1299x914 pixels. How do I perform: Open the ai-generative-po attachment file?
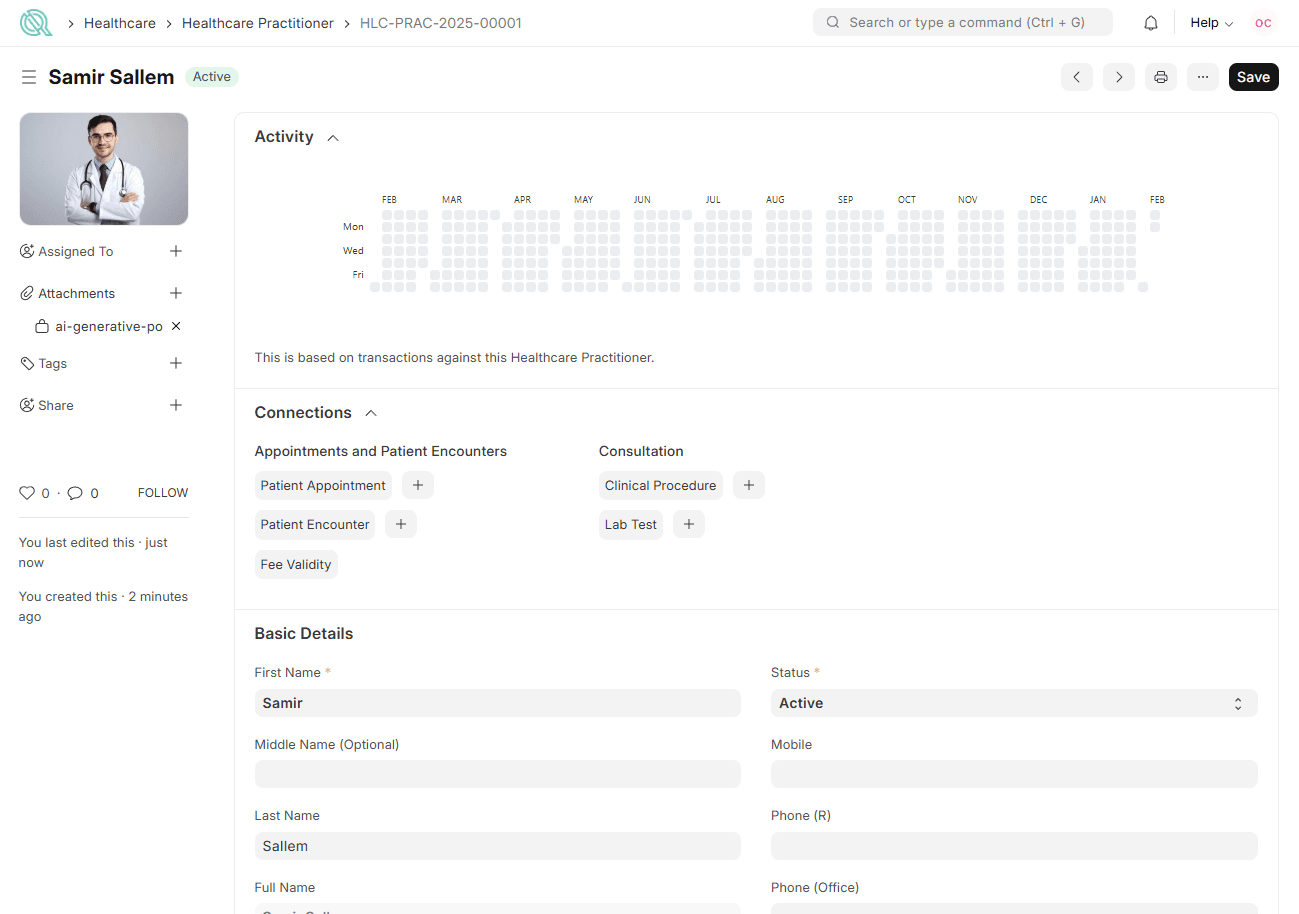tap(109, 326)
